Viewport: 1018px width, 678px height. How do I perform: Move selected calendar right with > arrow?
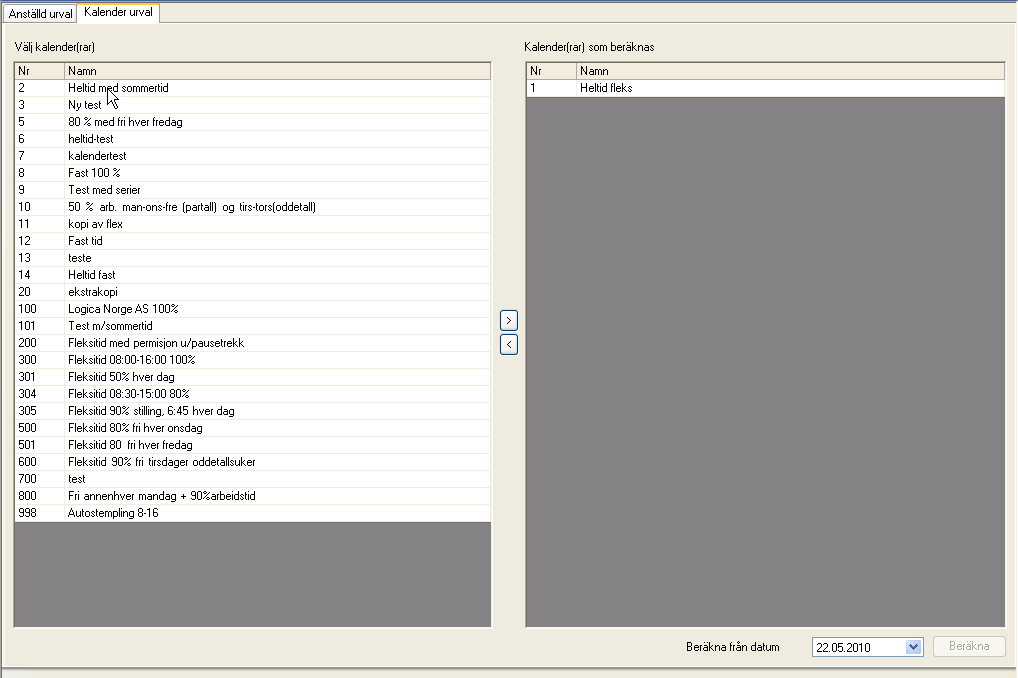tap(509, 320)
